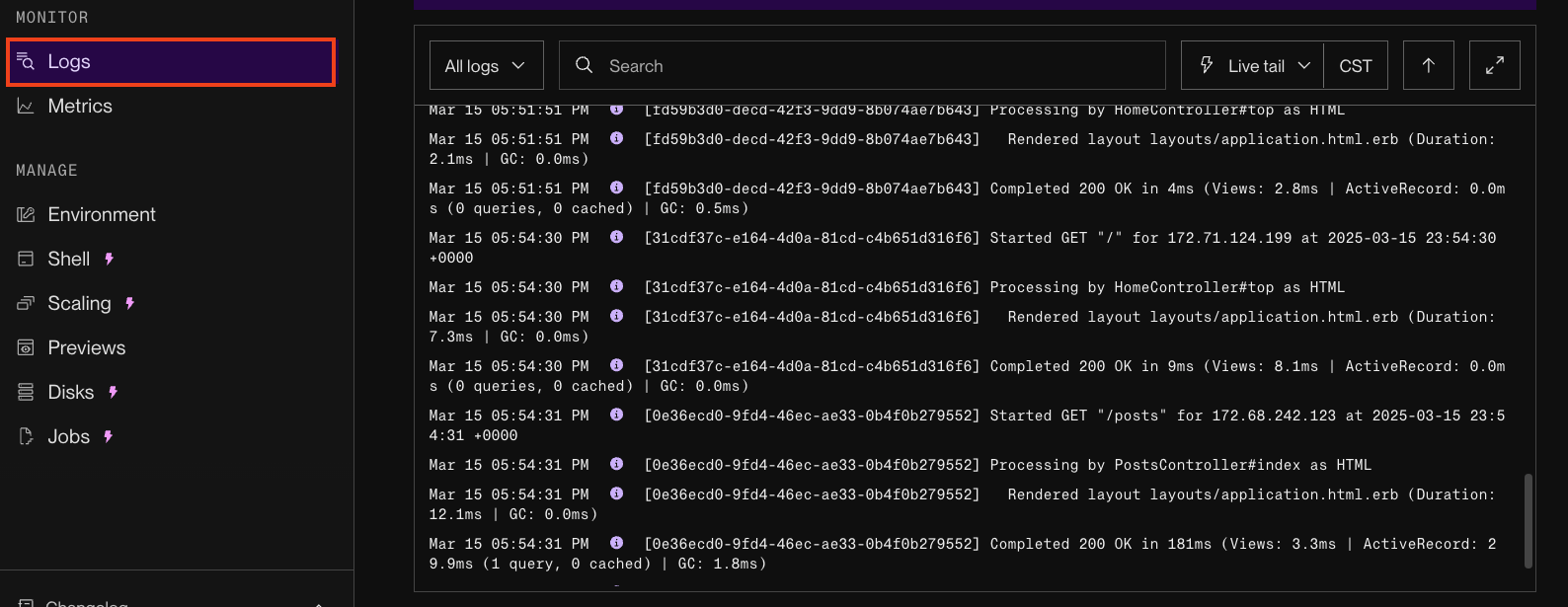Click the lightning bolt next to Shell
Viewport: 1568px width, 607px height.
tap(110, 259)
